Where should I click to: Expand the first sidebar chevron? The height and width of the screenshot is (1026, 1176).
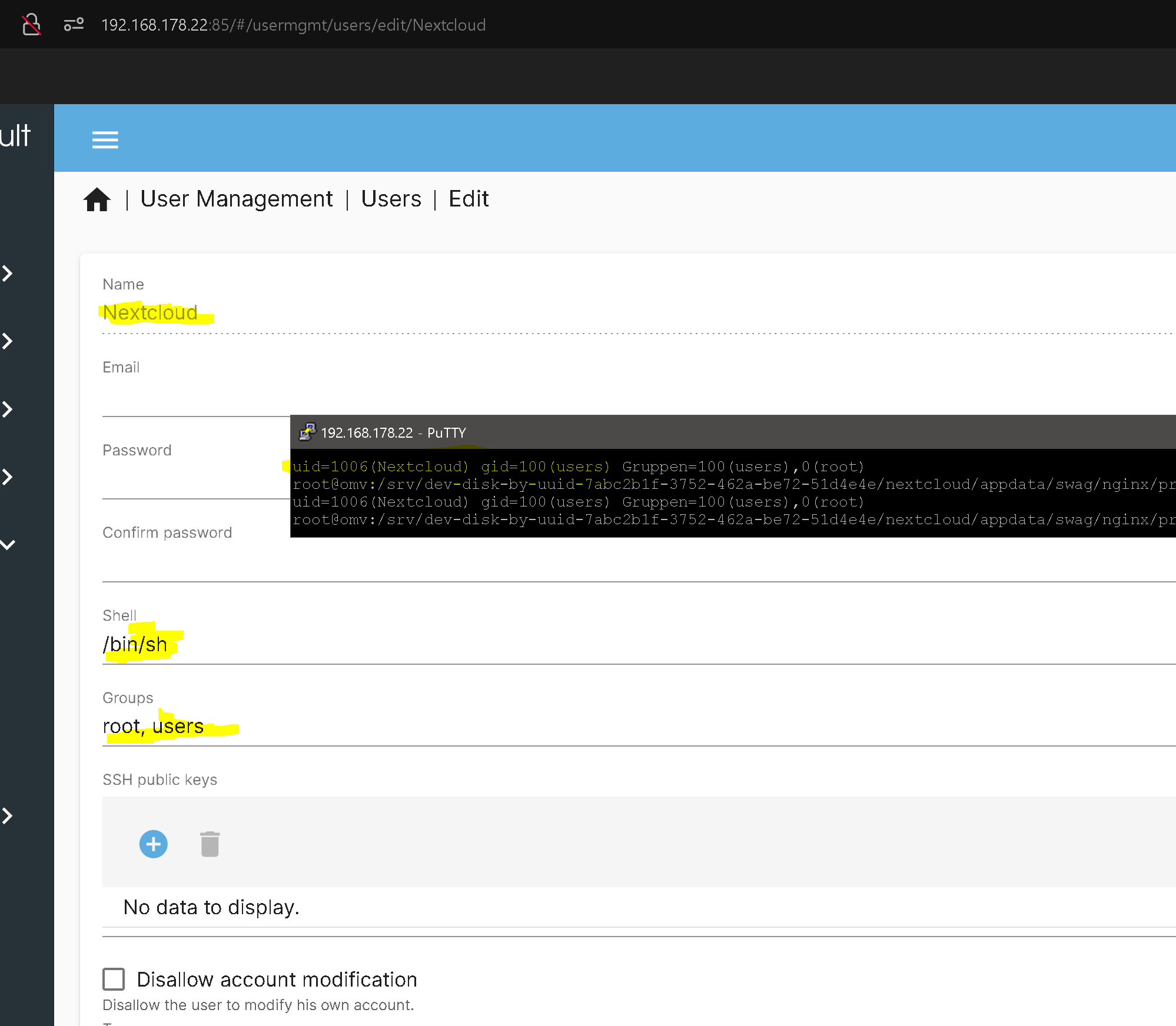click(8, 274)
